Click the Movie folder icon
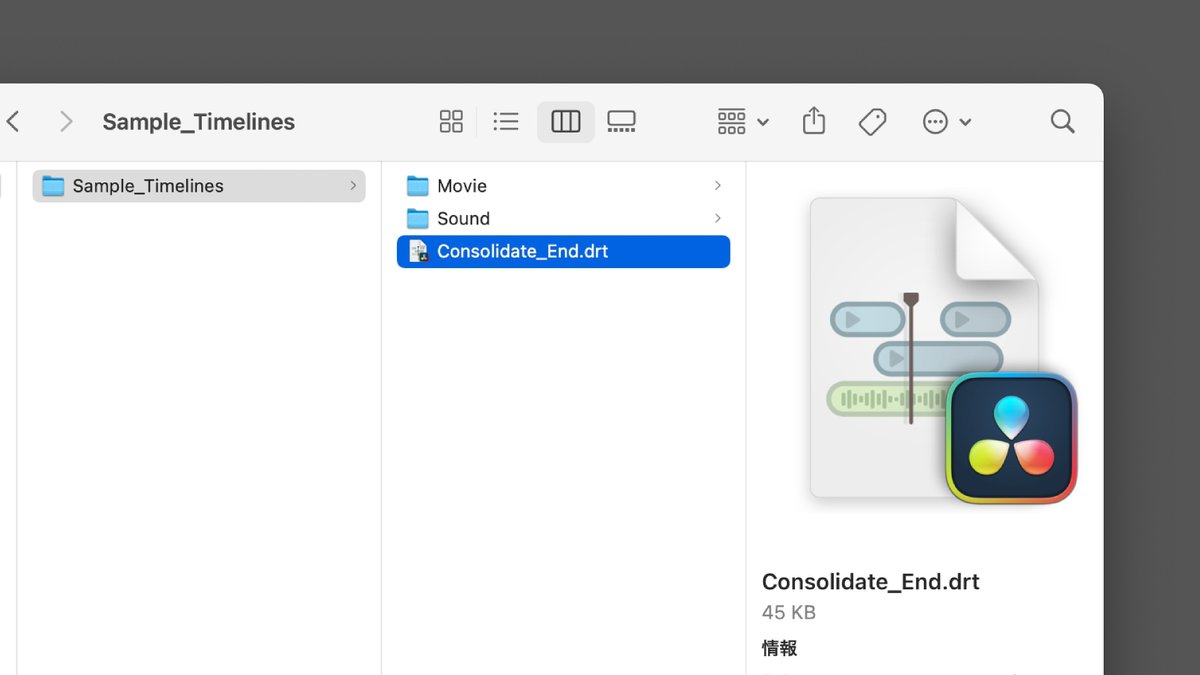This screenshot has width=1200, height=675. tap(418, 186)
